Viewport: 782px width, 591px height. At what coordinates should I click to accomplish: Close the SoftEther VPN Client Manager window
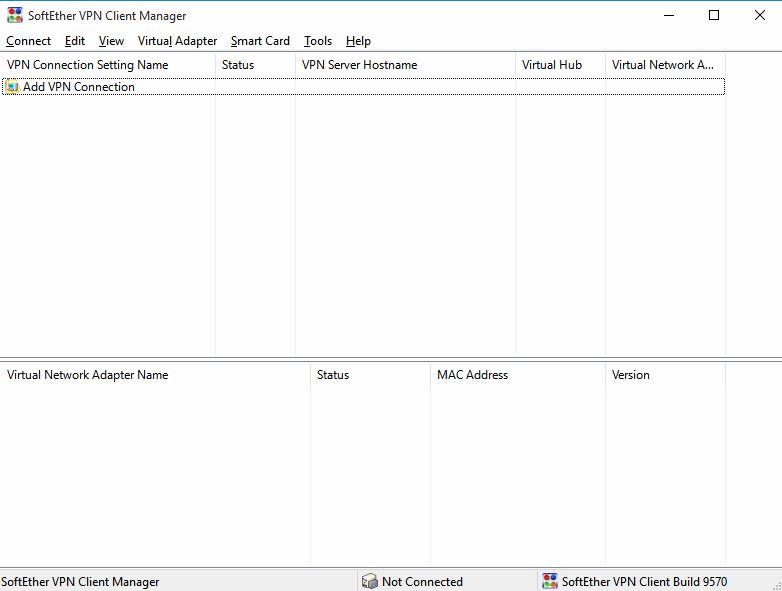click(x=760, y=15)
